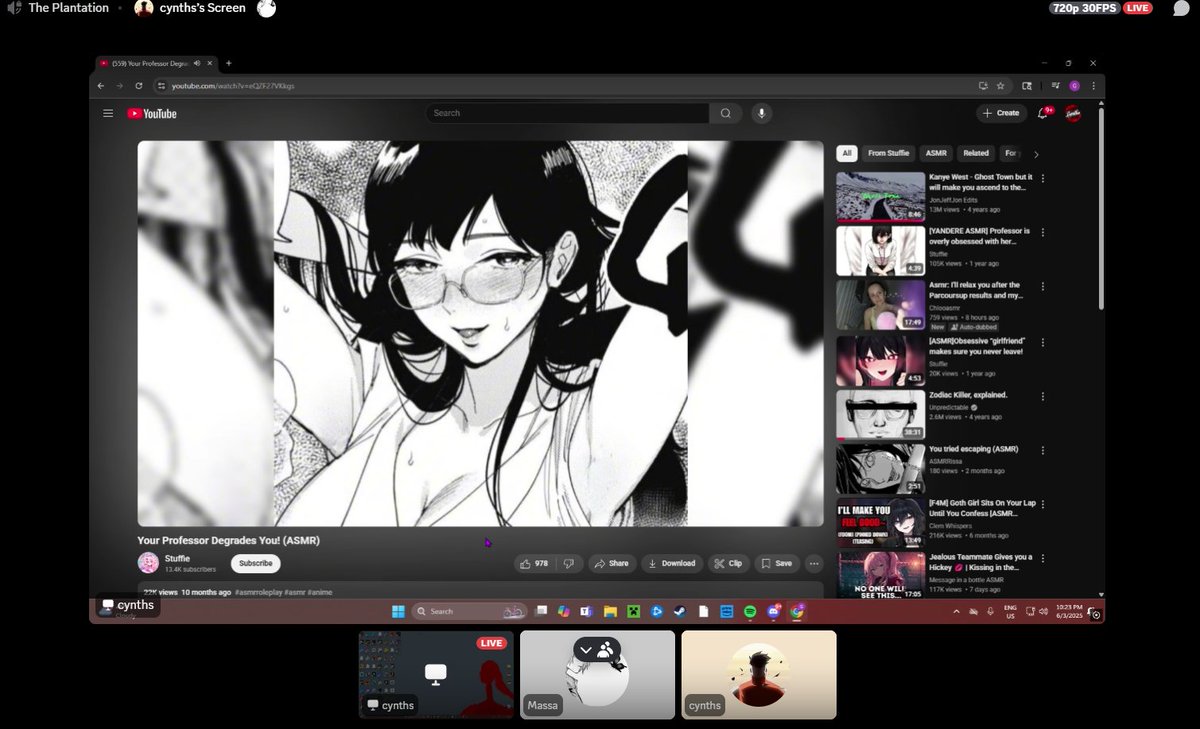This screenshot has width=1200, height=729.
Task: Reload the YouTube page
Action: [137, 86]
